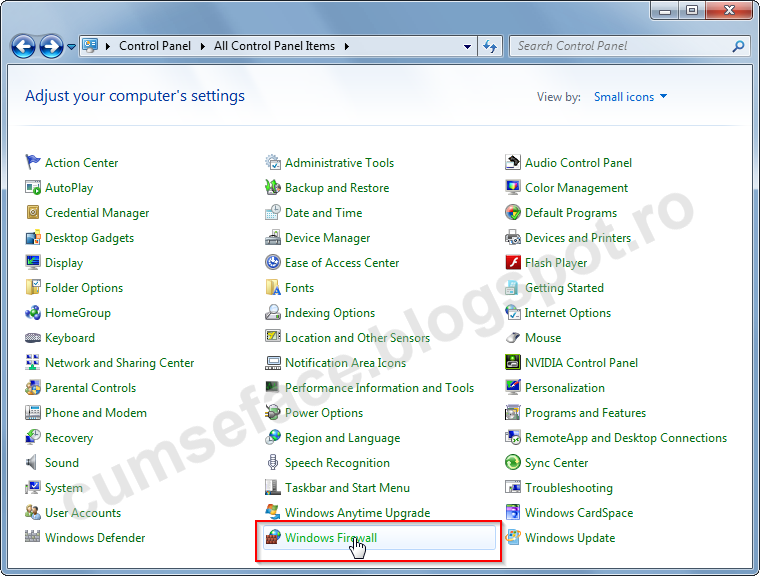760x576 pixels.
Task: Click the AutoPlay icon
Action: point(32,187)
